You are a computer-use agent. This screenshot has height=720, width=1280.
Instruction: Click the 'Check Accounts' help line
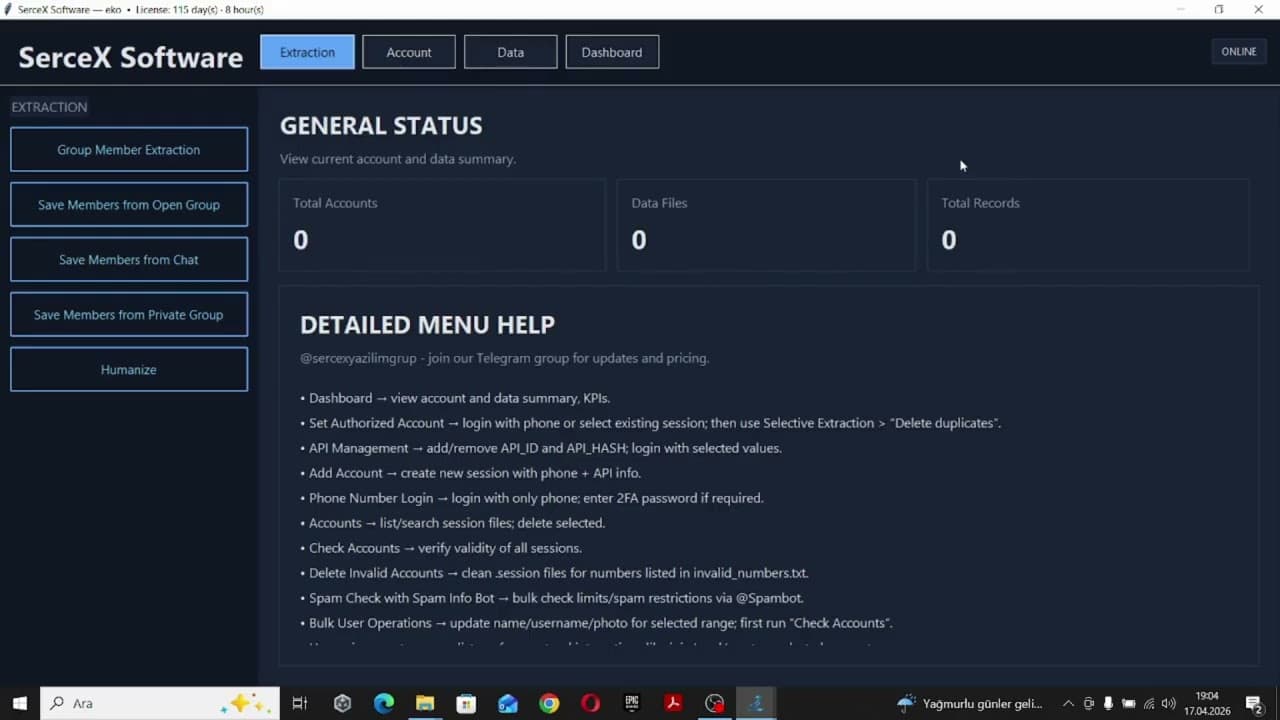tap(441, 548)
